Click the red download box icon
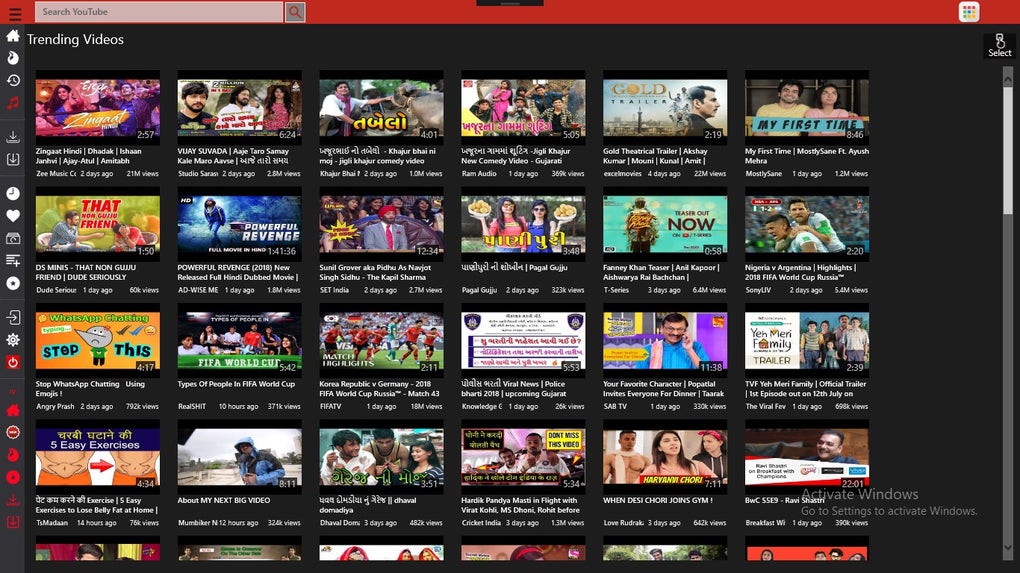Viewport: 1020px width, 573px height. [x=13, y=522]
